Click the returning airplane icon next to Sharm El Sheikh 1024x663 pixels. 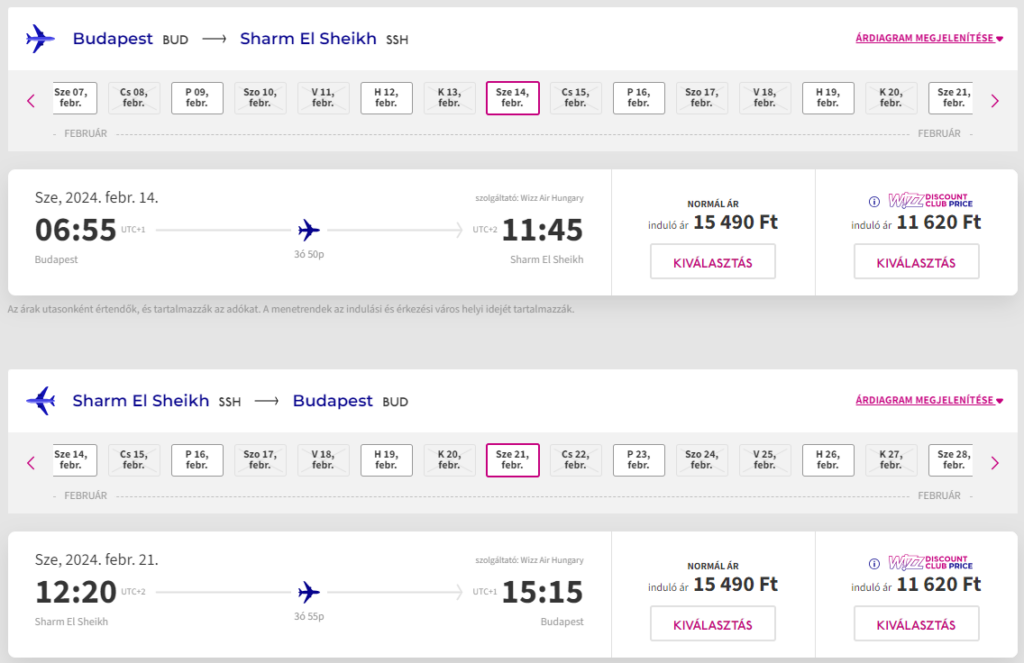point(40,400)
